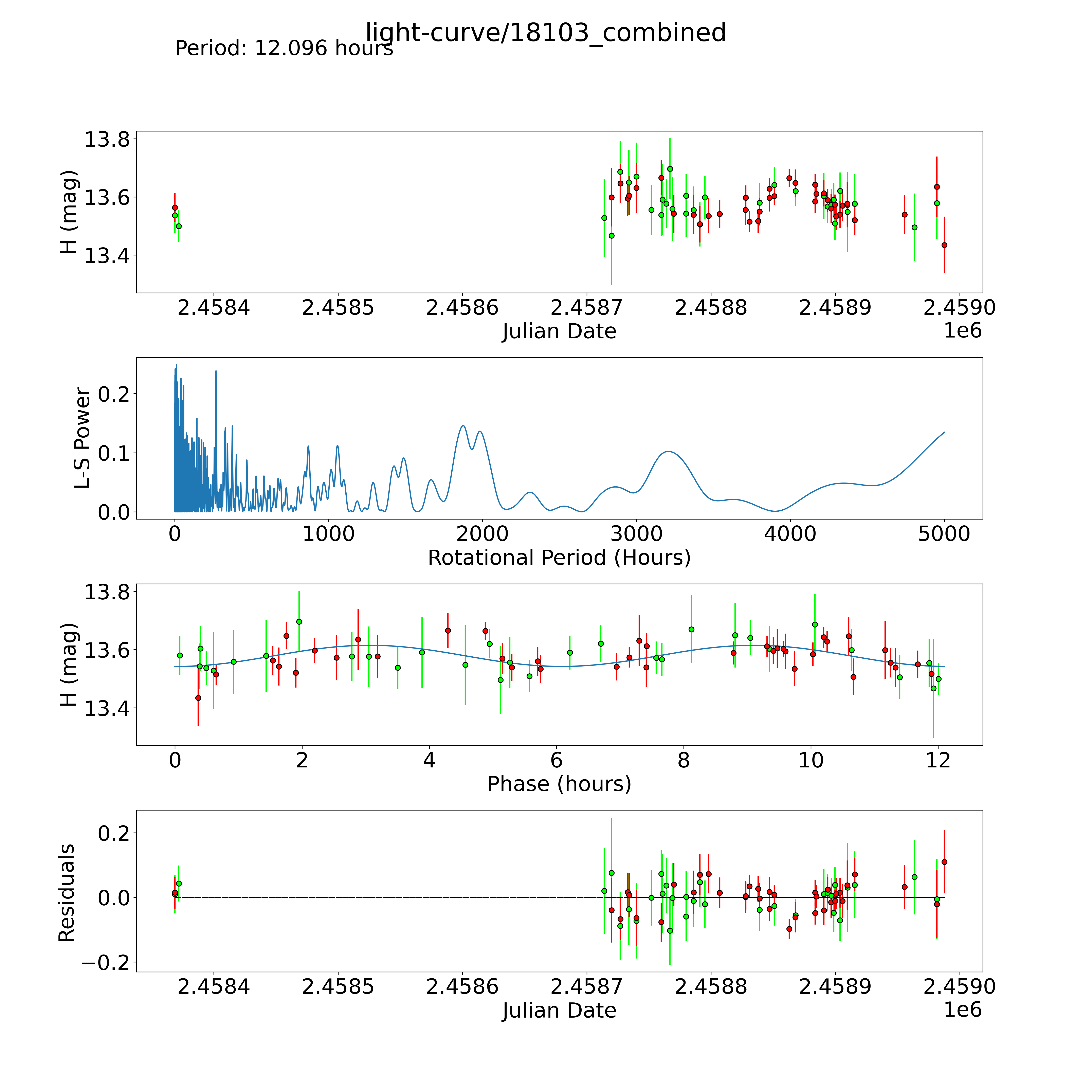Click the 0.2 tick on L-S Power axis

[x=114, y=394]
